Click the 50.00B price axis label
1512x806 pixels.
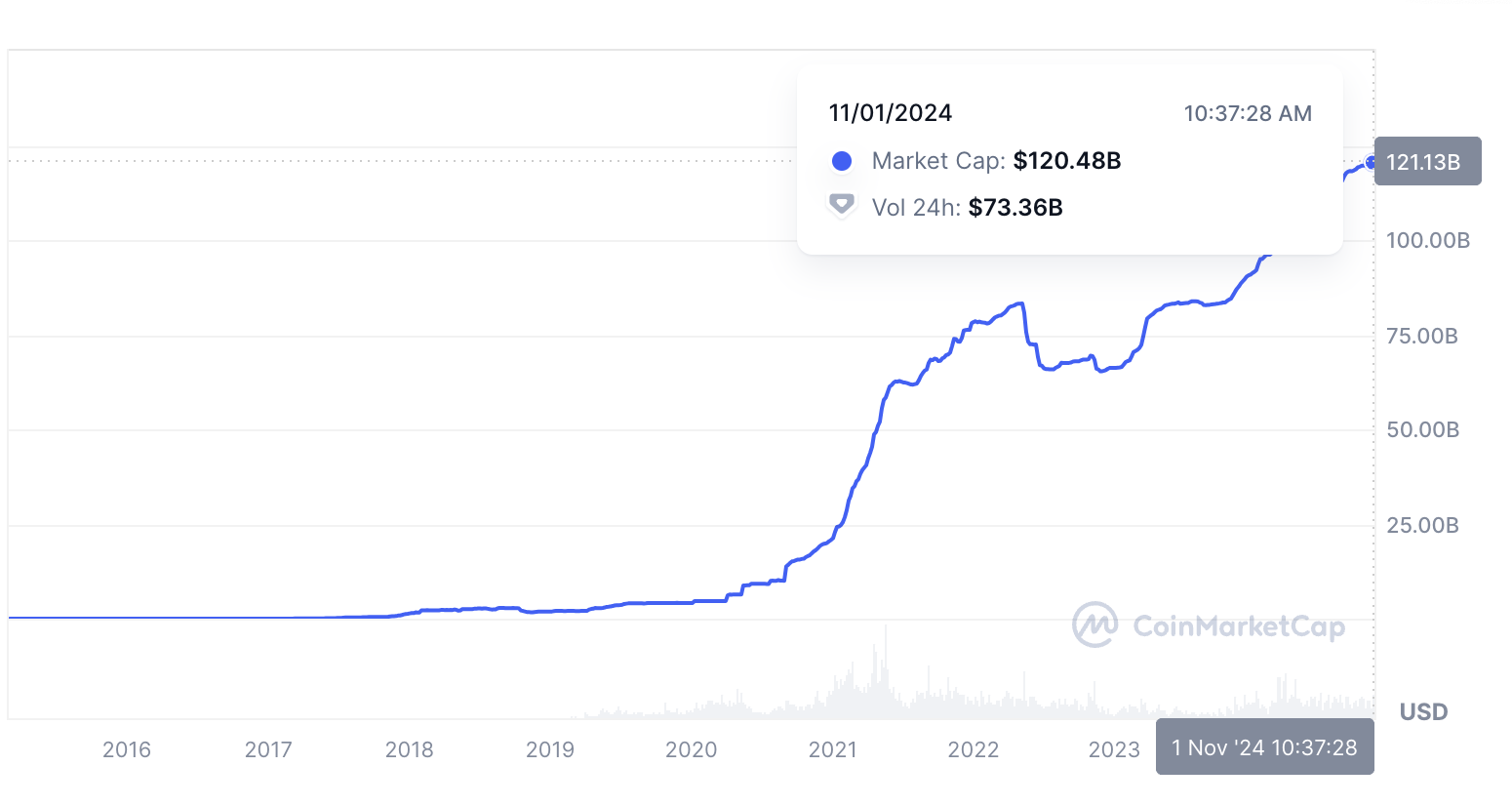coord(1422,429)
